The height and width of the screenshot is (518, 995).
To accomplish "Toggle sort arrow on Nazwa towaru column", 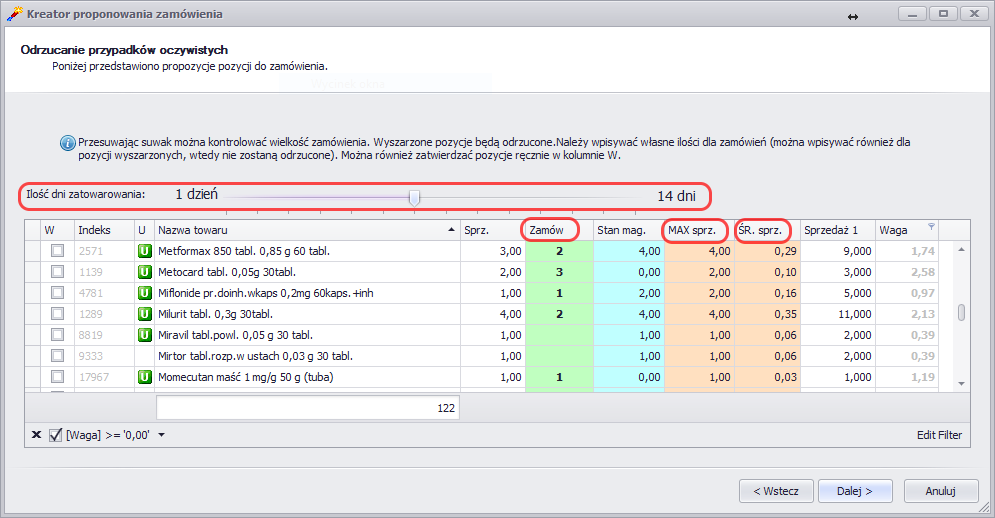I will 449,230.
